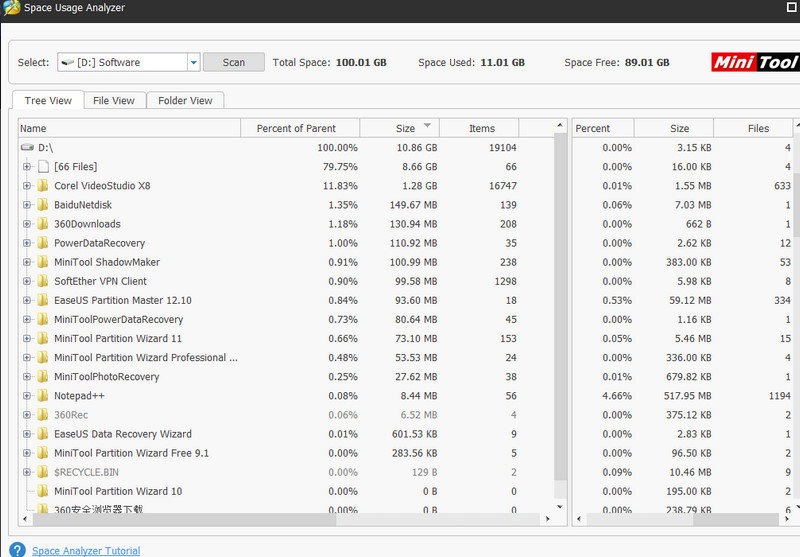Click the BaiduNetdisk folder icon
The image size is (800, 557).
point(43,205)
